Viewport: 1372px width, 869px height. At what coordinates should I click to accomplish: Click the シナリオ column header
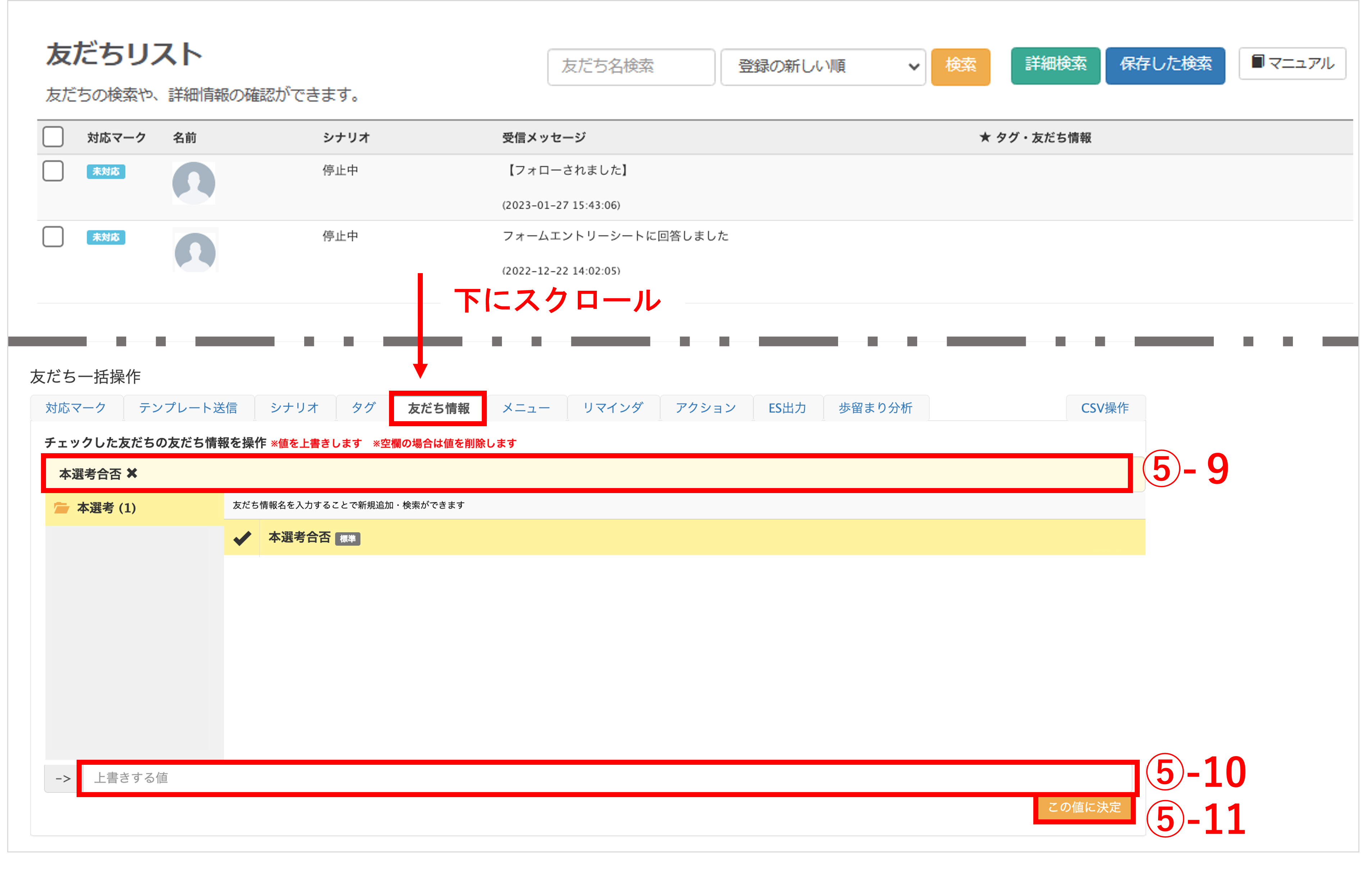click(347, 137)
